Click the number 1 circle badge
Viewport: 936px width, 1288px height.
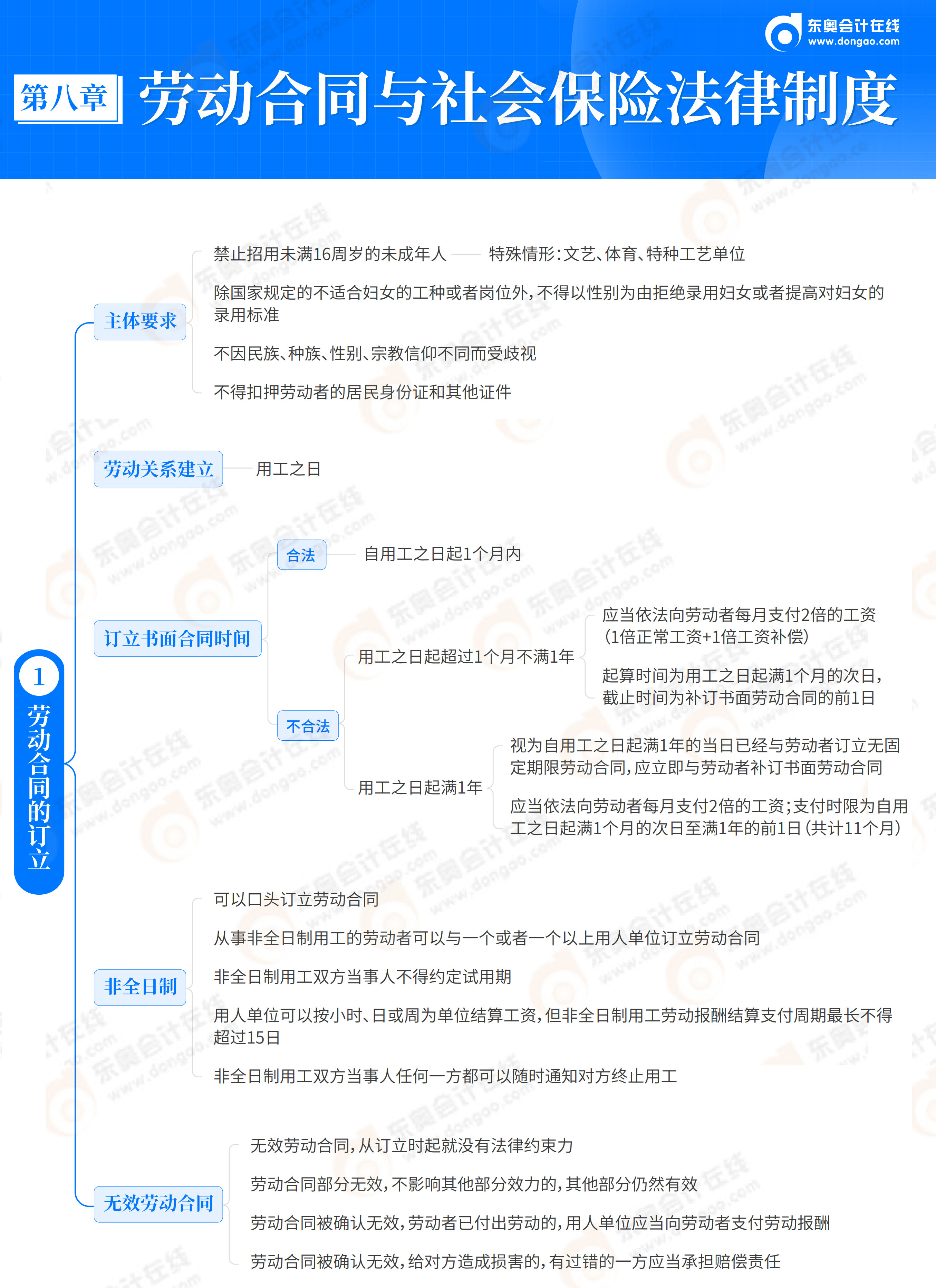39,676
